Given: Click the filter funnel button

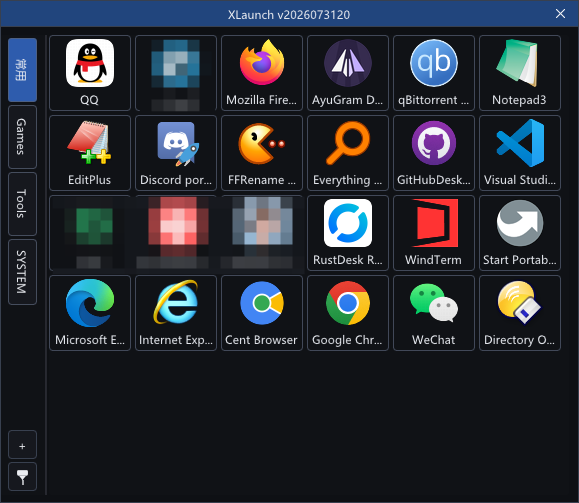Looking at the screenshot, I should (22, 476).
